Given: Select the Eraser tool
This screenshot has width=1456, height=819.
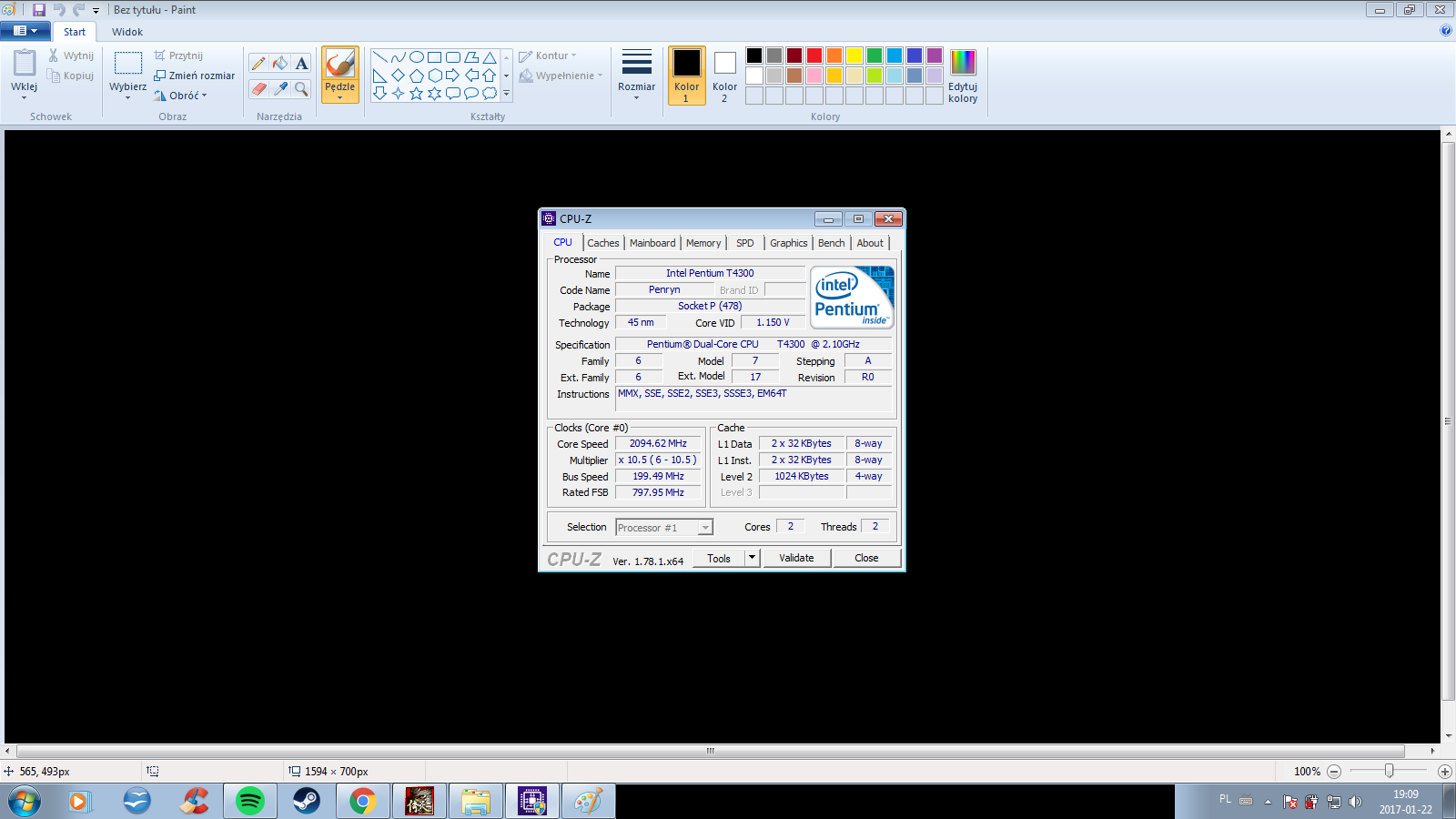Looking at the screenshot, I should click(259, 88).
